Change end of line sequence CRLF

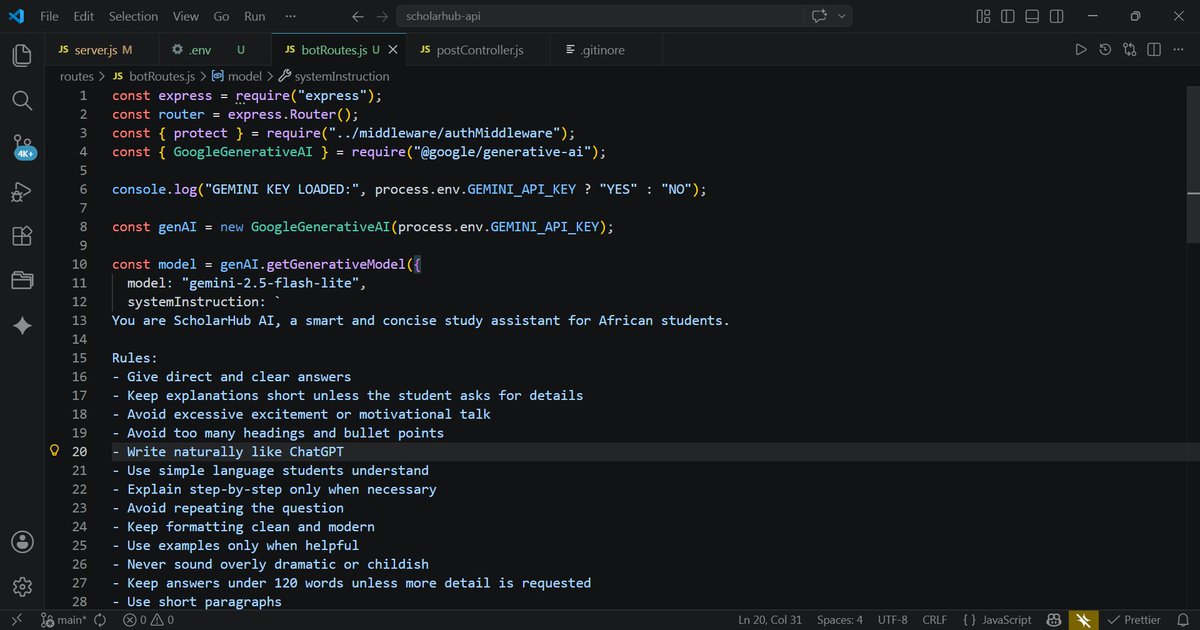pyautogui.click(x=935, y=620)
